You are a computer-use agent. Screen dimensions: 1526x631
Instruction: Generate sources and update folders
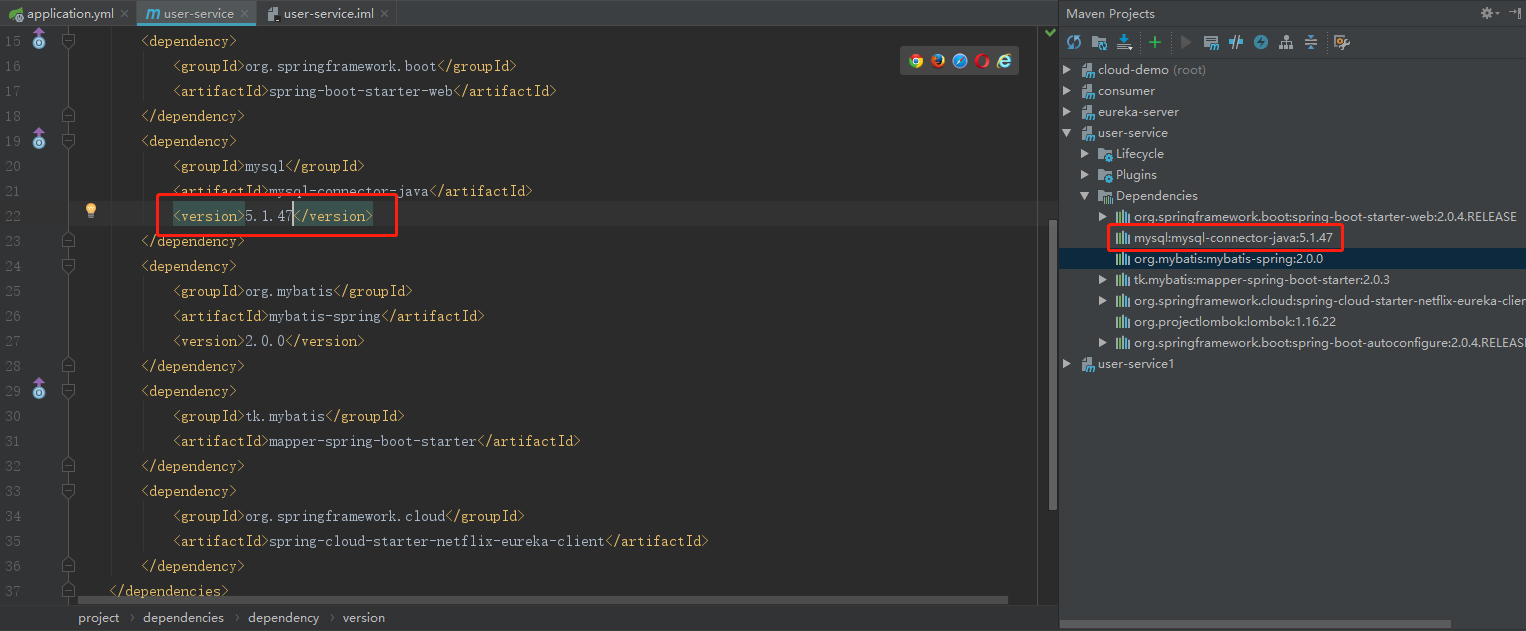point(1100,42)
